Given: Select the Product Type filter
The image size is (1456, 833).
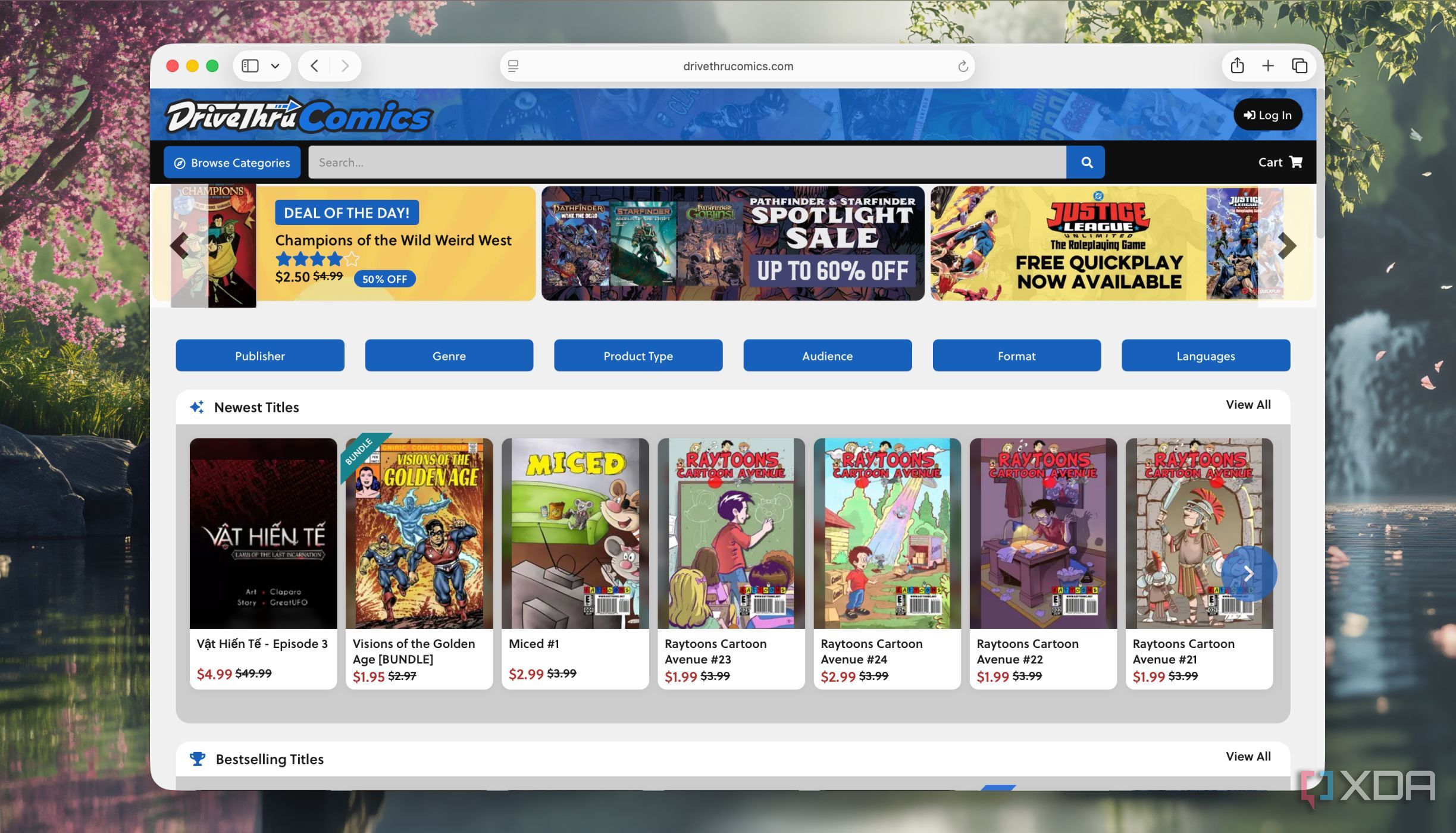Looking at the screenshot, I should [638, 356].
